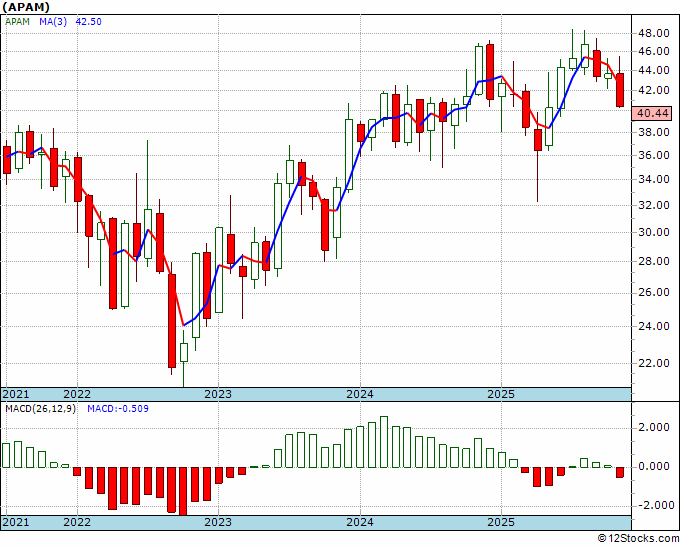Click the (APAM) chart title
Viewport: 680px width, 546px height.
(x=26, y=7)
